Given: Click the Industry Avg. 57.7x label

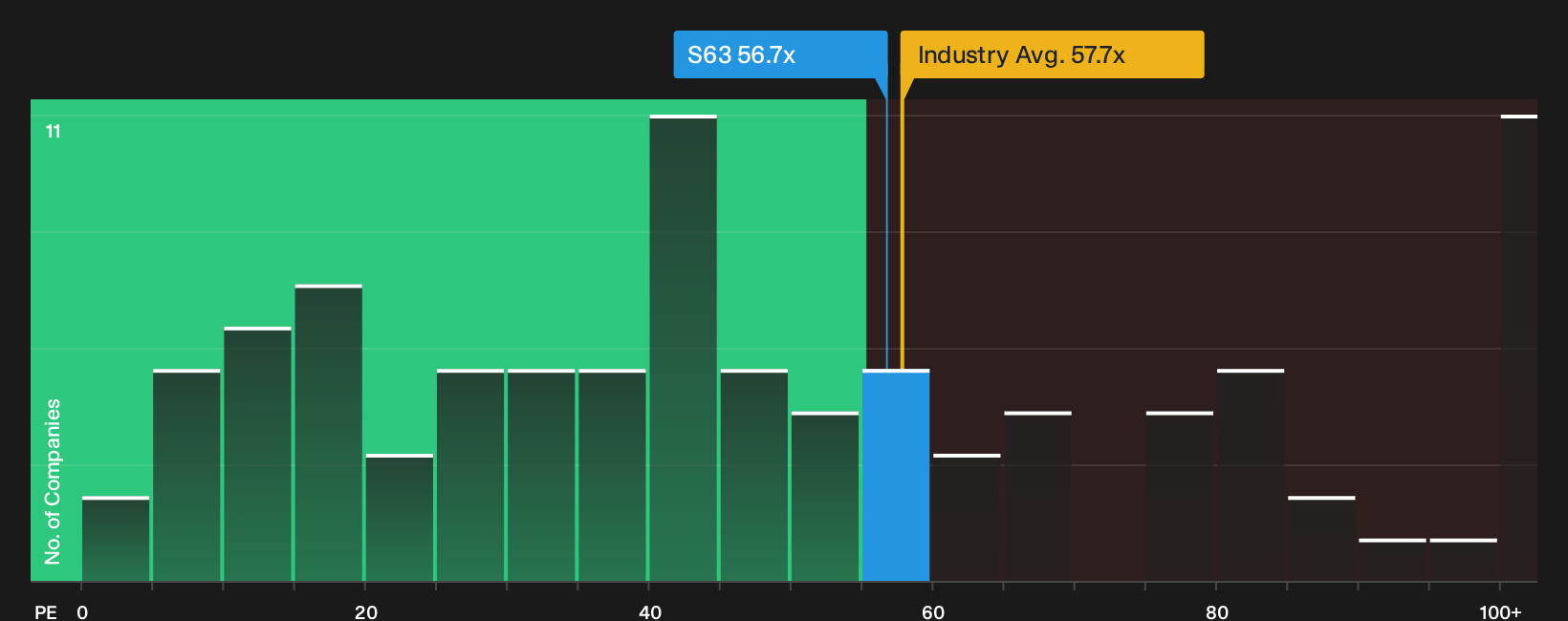Looking at the screenshot, I should click(1052, 54).
